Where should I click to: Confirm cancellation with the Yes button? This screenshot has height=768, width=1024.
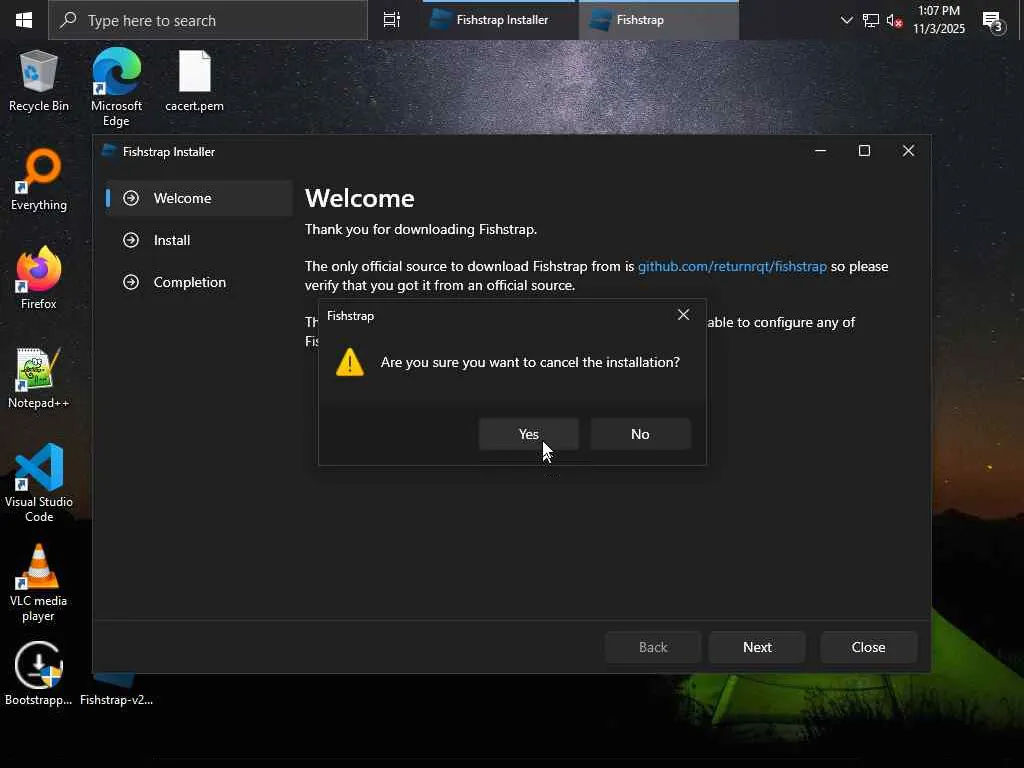pos(528,434)
